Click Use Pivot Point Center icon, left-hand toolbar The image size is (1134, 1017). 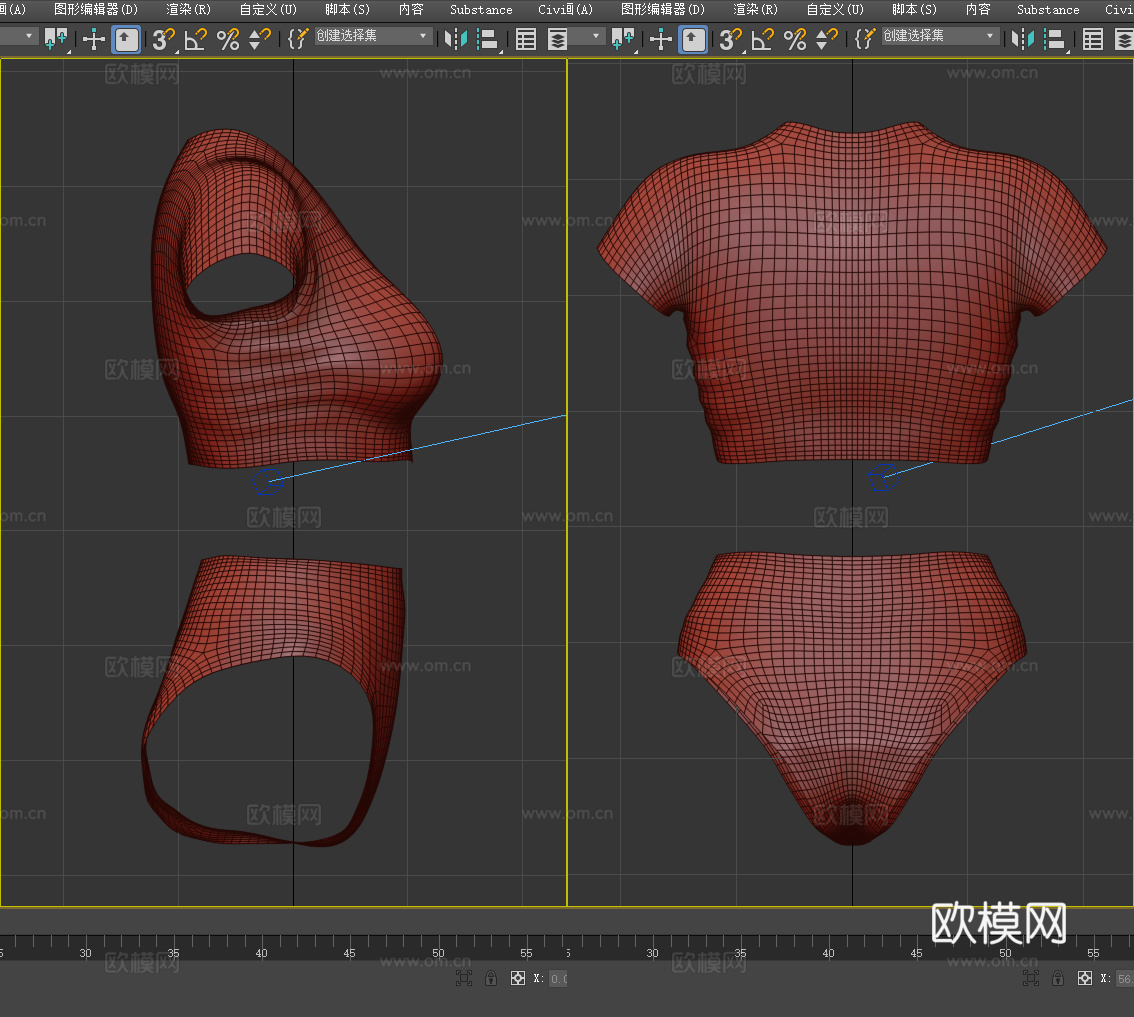click(x=56, y=39)
